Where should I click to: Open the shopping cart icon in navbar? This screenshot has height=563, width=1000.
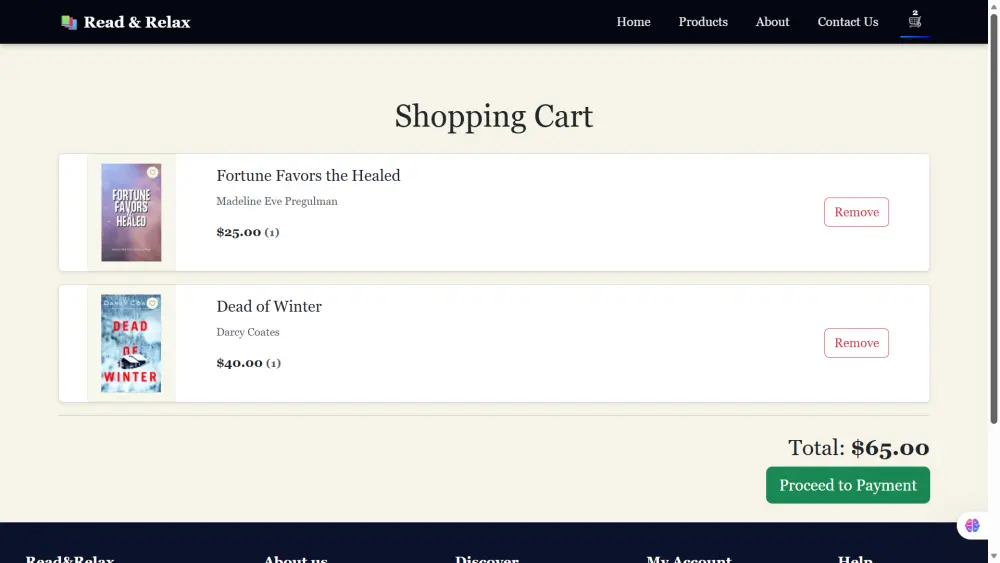click(x=915, y=21)
